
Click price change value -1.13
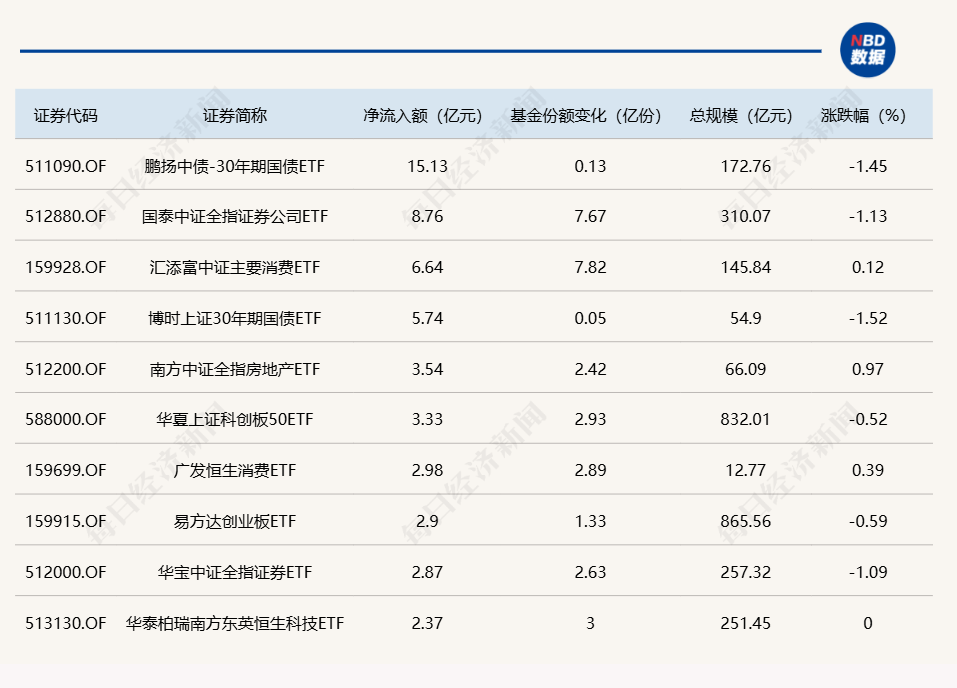tap(868, 216)
